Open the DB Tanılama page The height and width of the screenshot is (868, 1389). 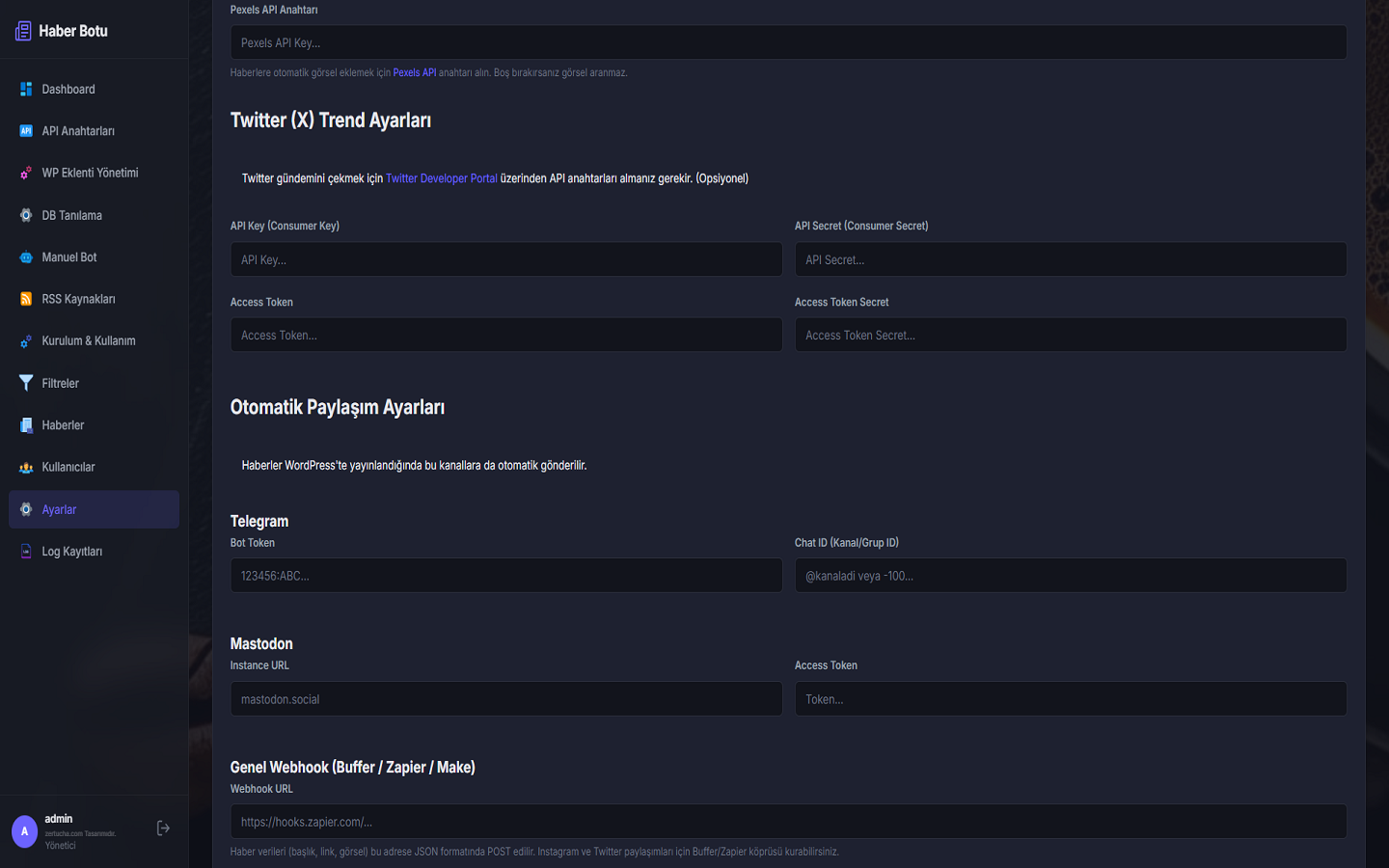(71, 215)
